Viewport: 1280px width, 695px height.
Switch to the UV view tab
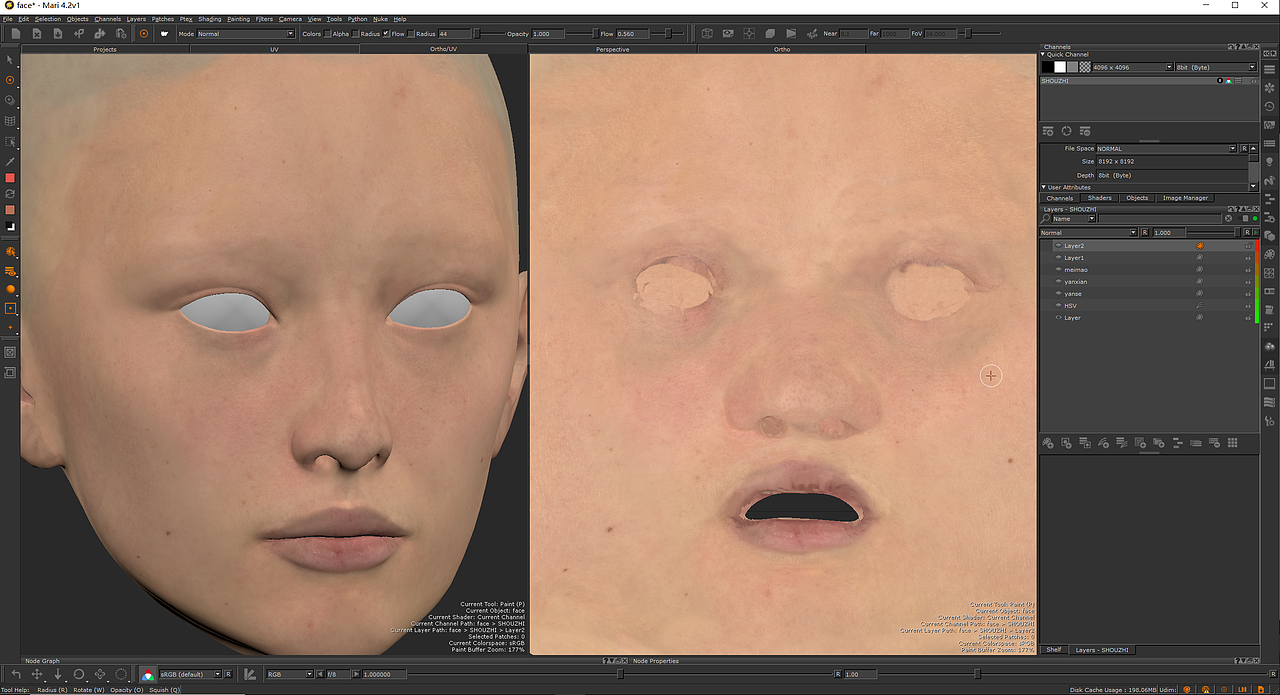point(274,49)
